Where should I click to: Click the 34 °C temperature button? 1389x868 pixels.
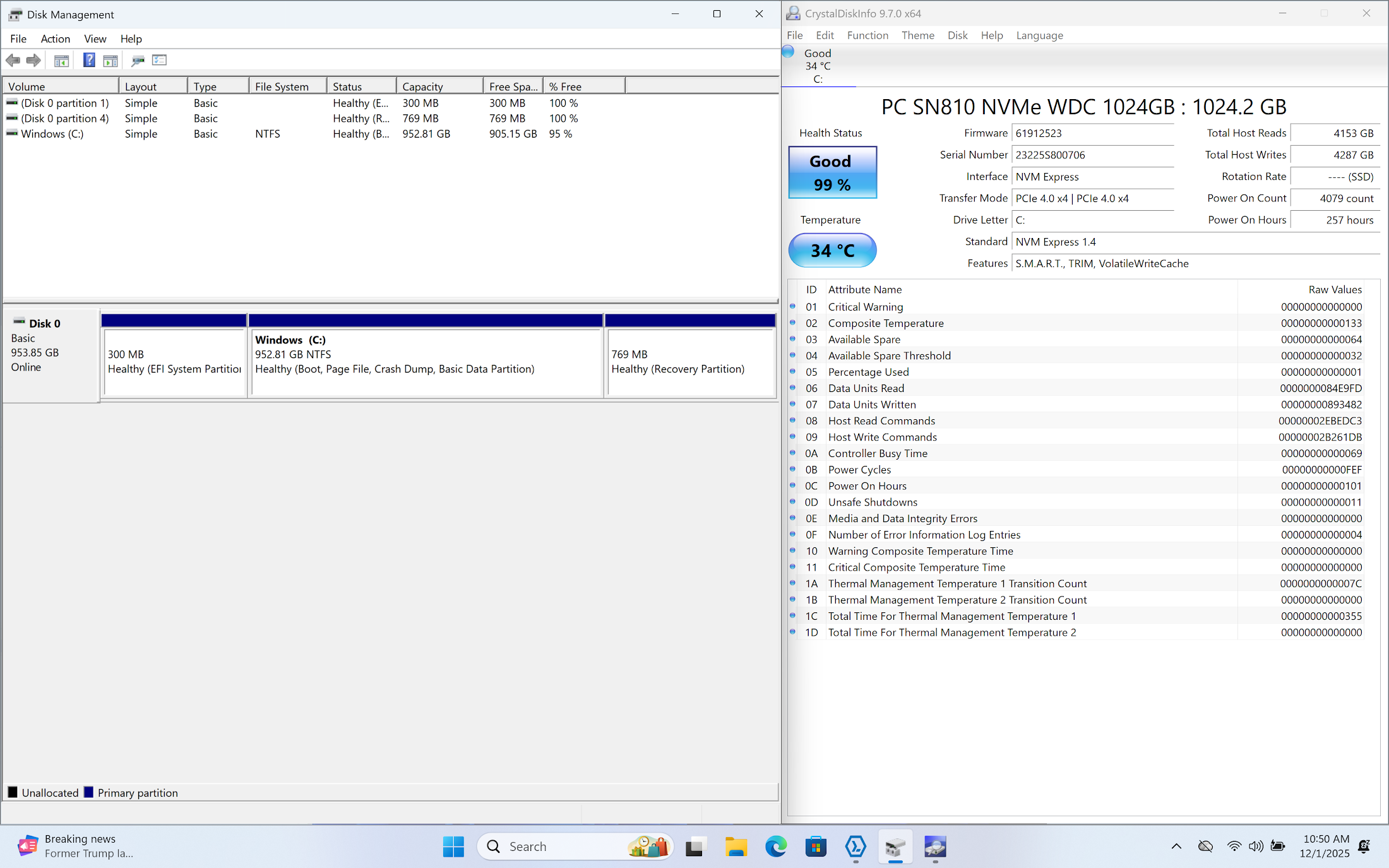(832, 251)
